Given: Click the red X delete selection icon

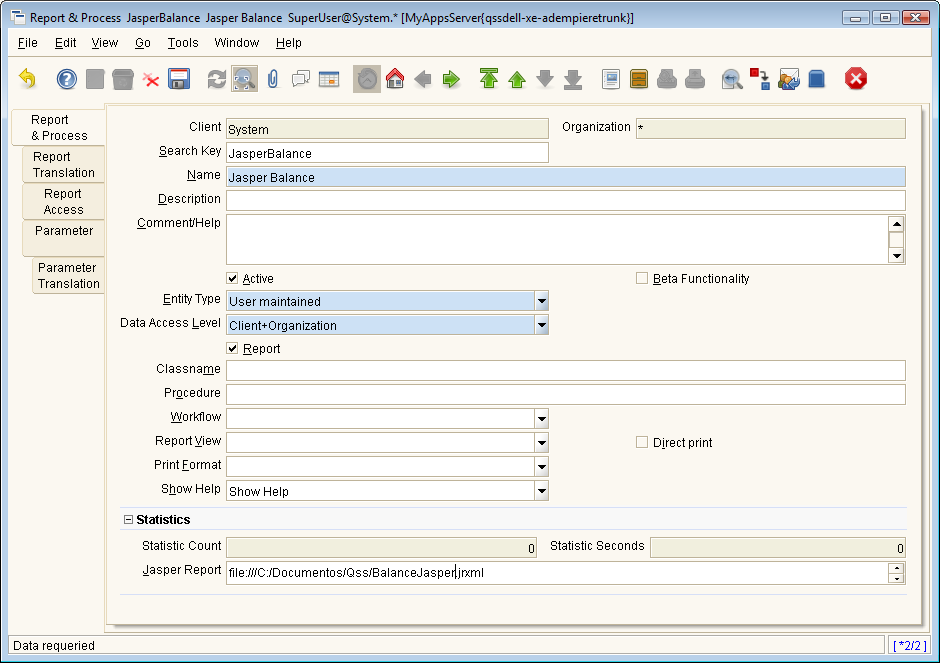Looking at the screenshot, I should (150, 79).
